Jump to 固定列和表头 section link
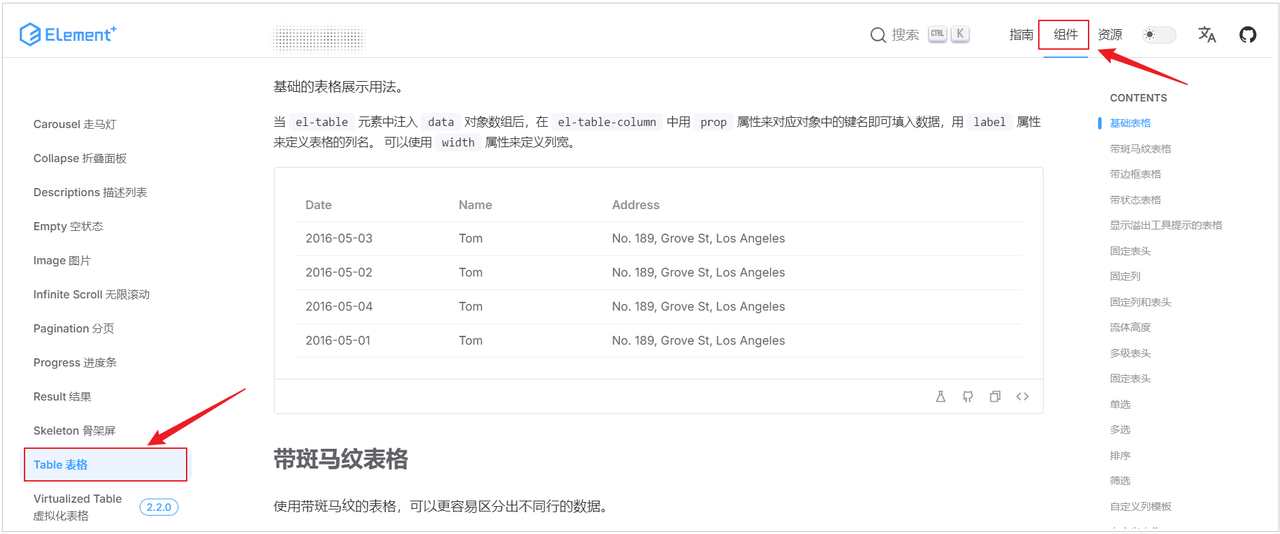The width and height of the screenshot is (1280, 534). click(1140, 302)
